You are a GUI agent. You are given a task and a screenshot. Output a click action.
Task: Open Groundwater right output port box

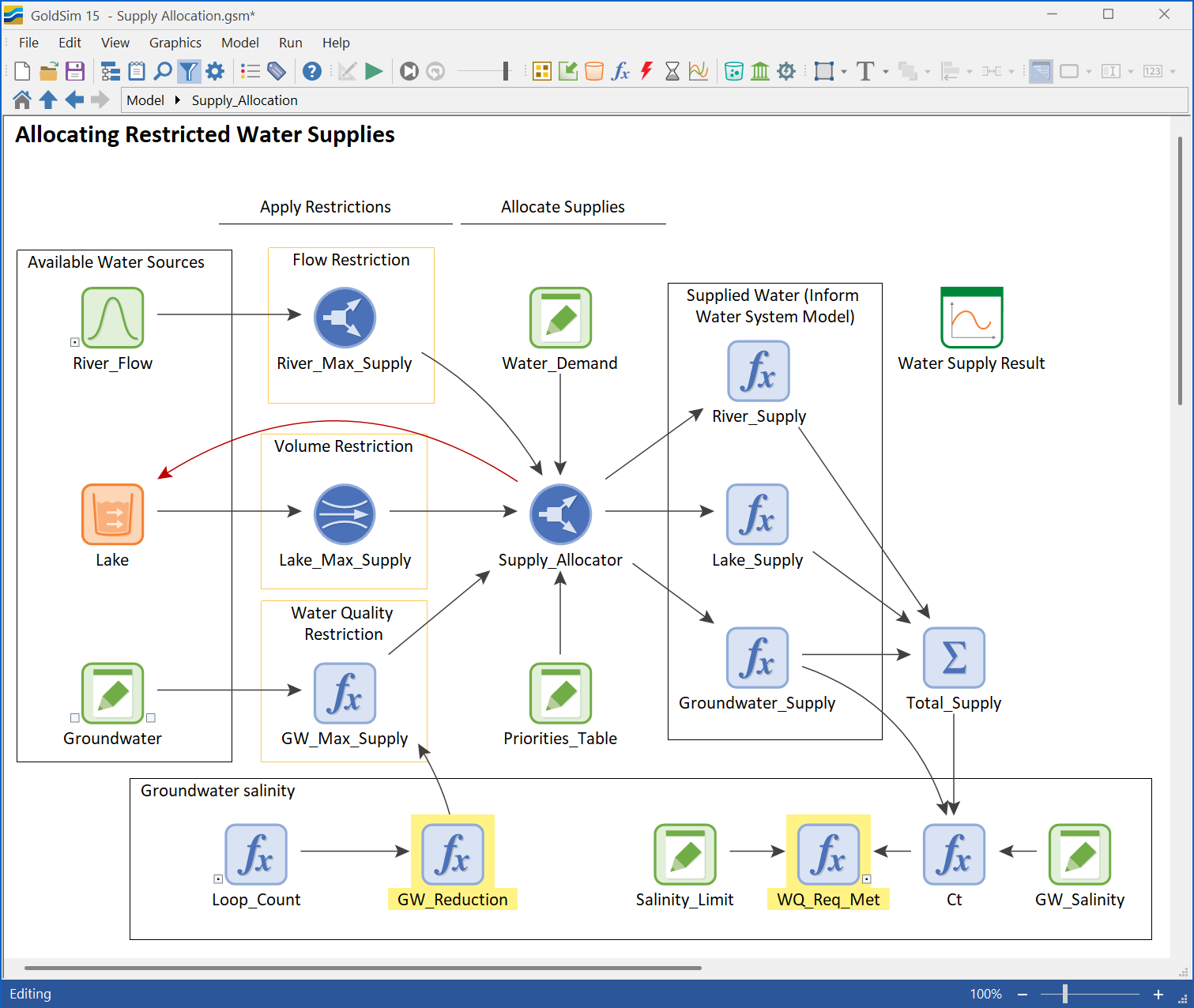pos(151,718)
